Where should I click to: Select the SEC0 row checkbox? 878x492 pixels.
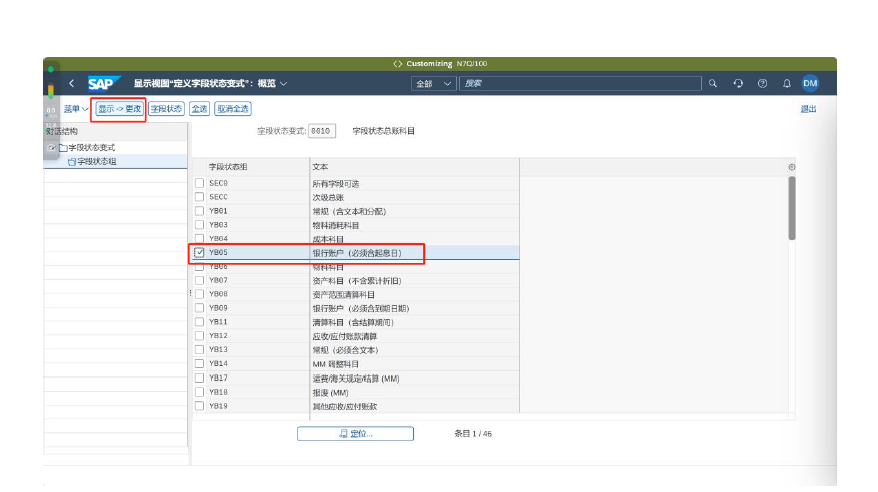(199, 183)
